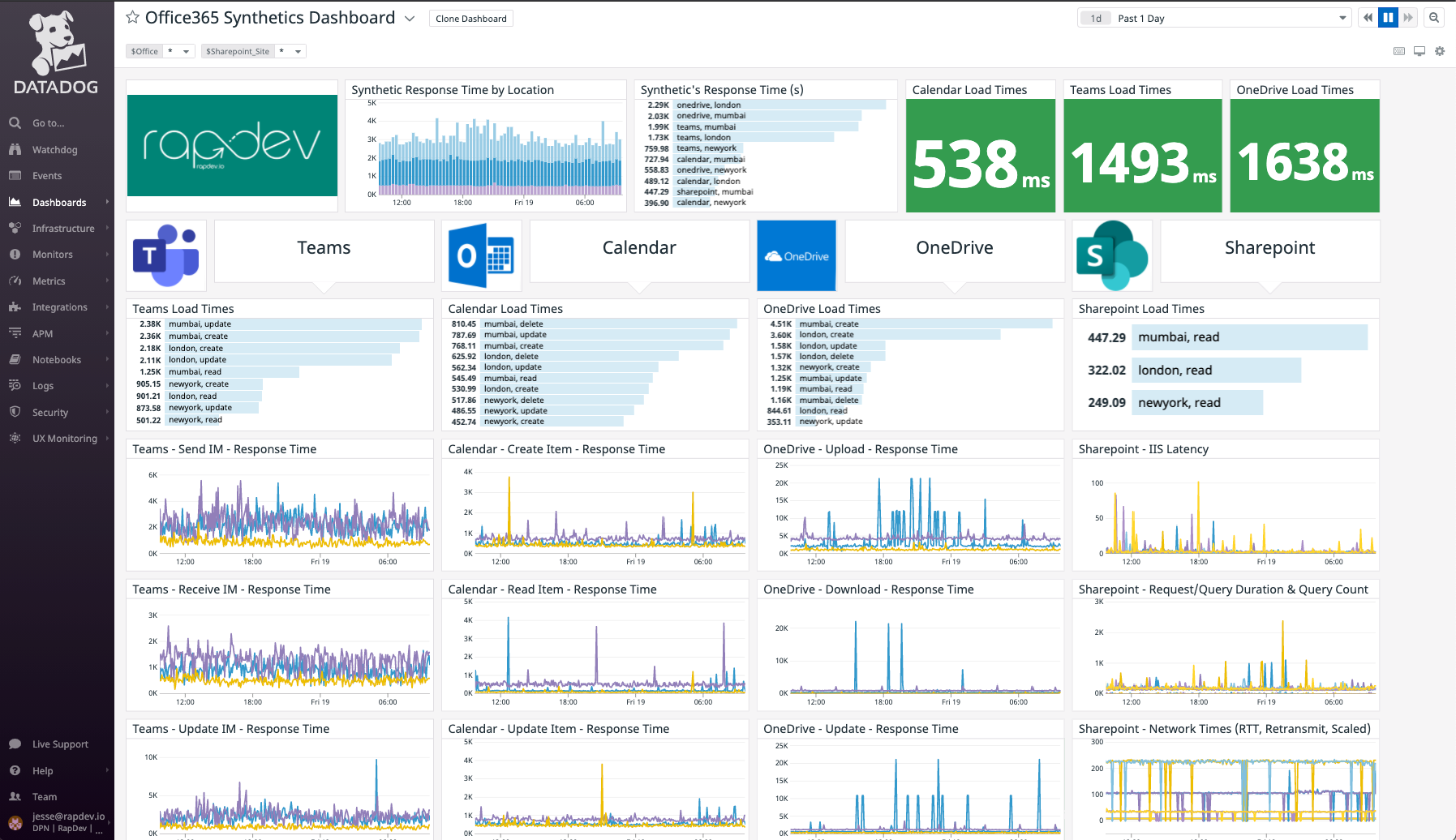Select Logs from the sidebar

click(x=43, y=385)
